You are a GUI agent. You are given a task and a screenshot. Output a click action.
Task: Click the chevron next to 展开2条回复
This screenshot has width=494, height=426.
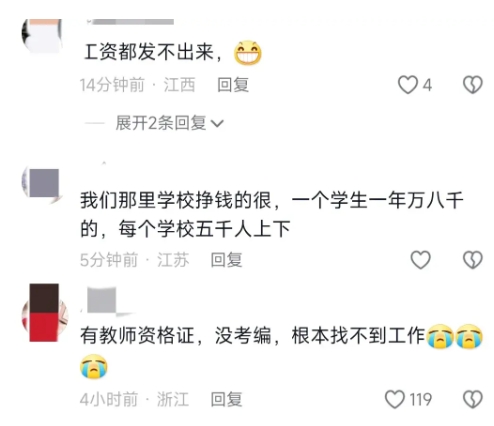(x=217, y=124)
